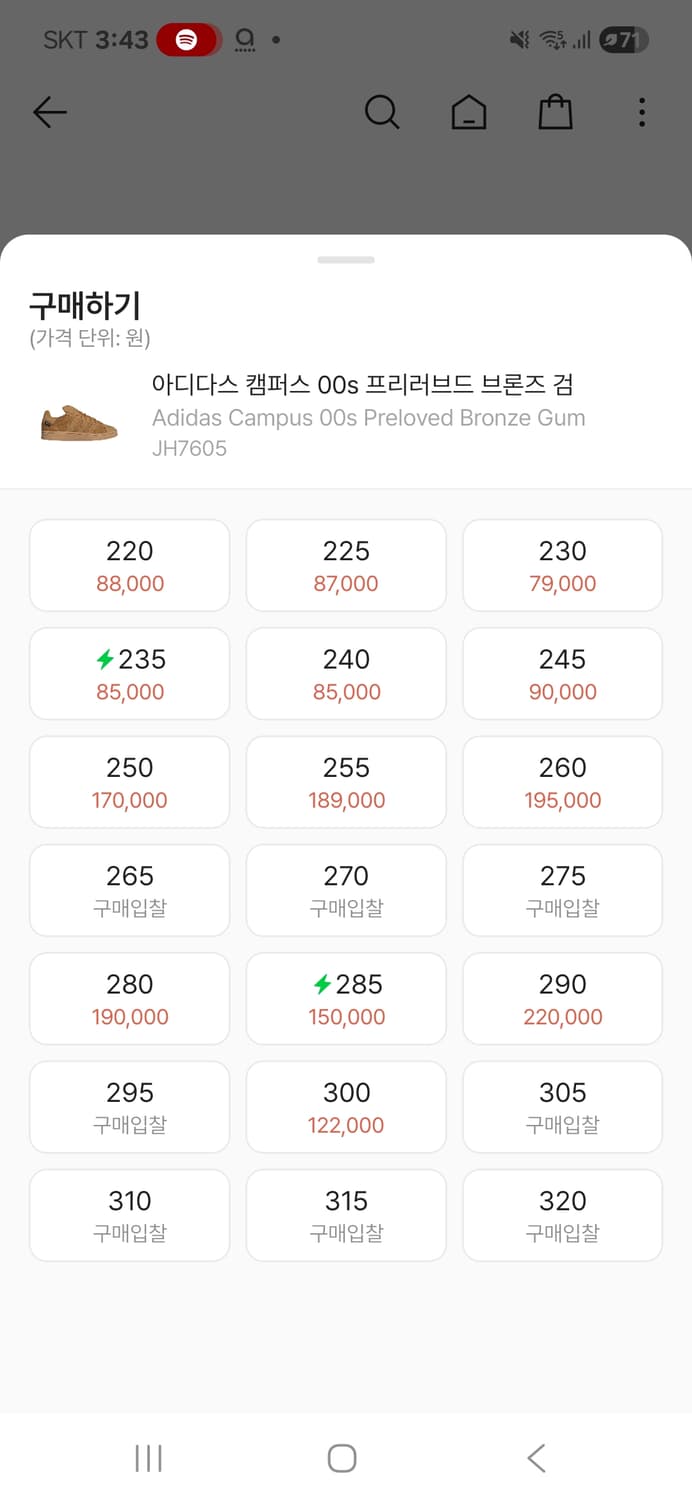
Task: Place purchase bid for size 320
Action: (x=562, y=1215)
